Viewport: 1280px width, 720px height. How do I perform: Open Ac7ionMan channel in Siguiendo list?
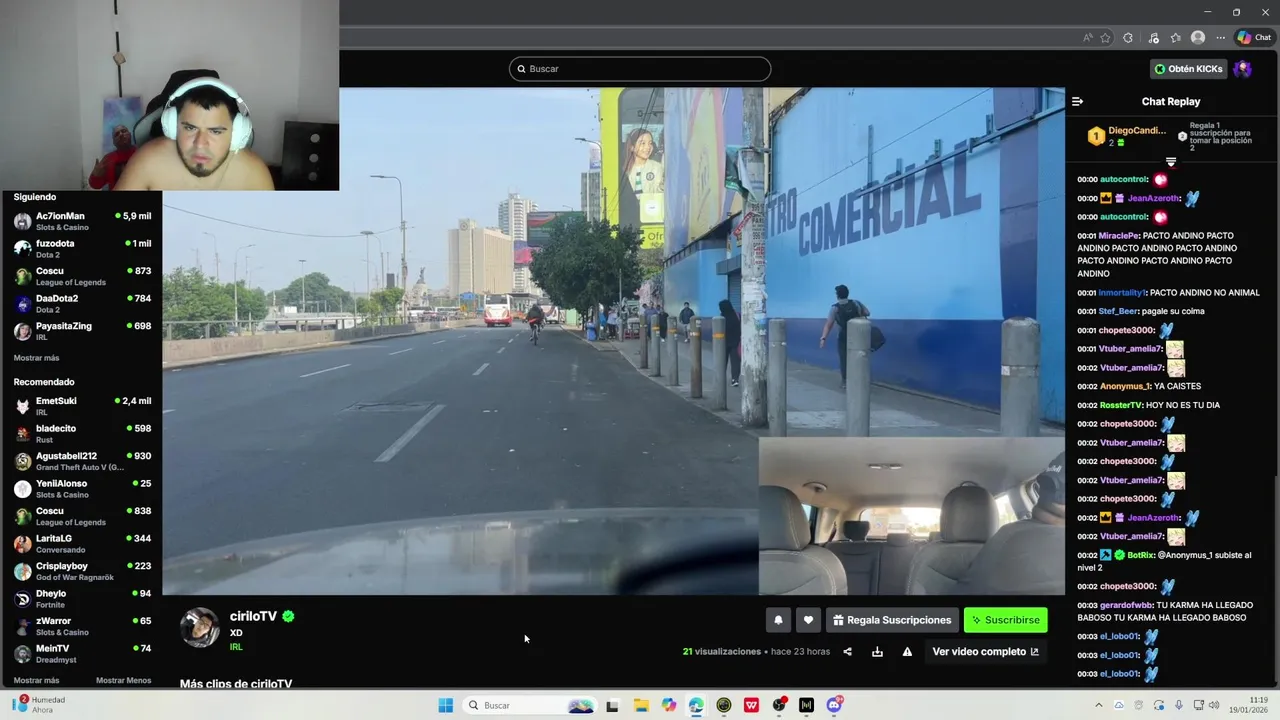(x=82, y=221)
